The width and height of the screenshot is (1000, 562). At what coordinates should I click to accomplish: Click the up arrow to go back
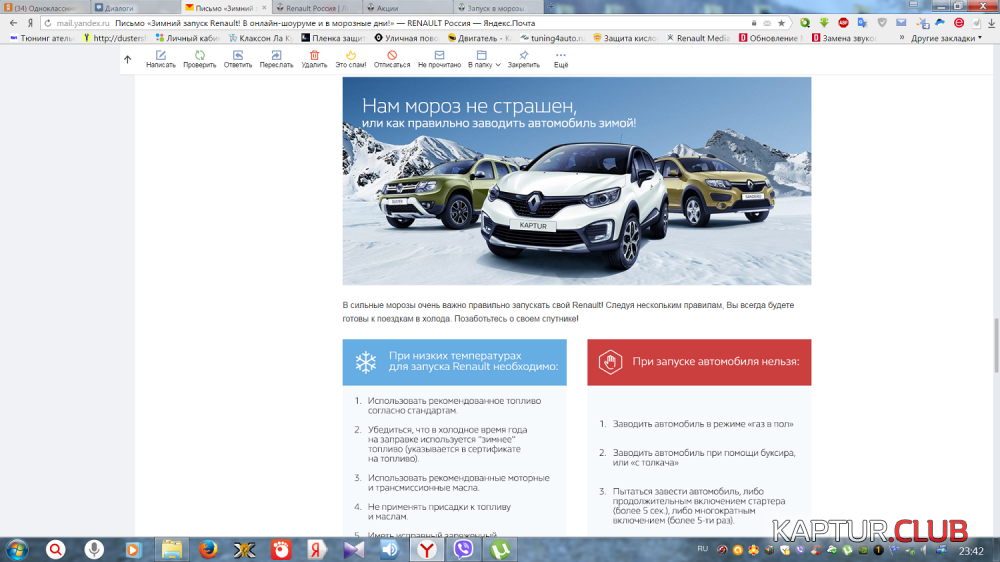127,59
